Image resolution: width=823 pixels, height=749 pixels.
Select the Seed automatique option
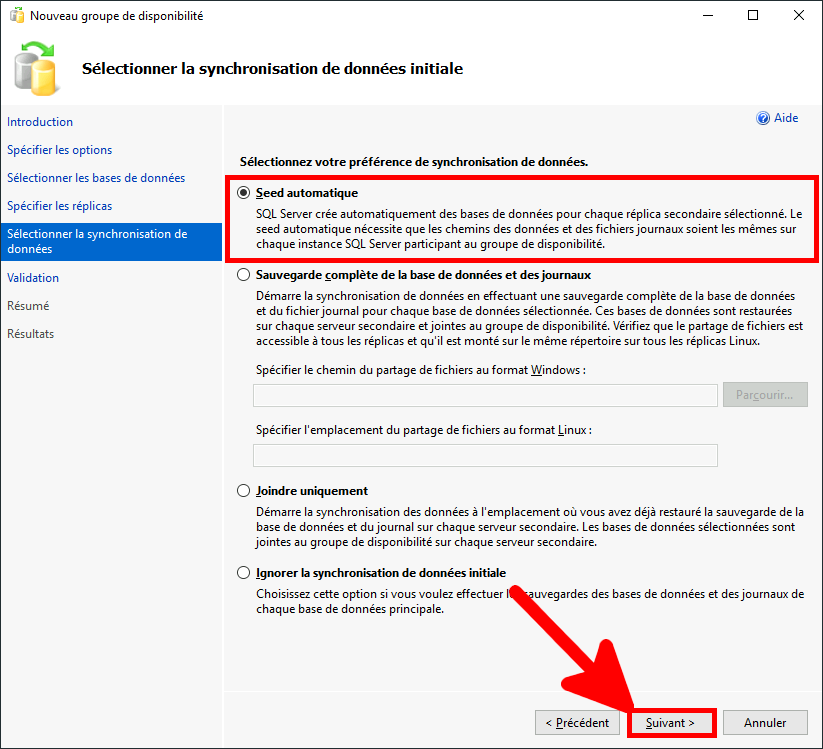[x=241, y=192]
